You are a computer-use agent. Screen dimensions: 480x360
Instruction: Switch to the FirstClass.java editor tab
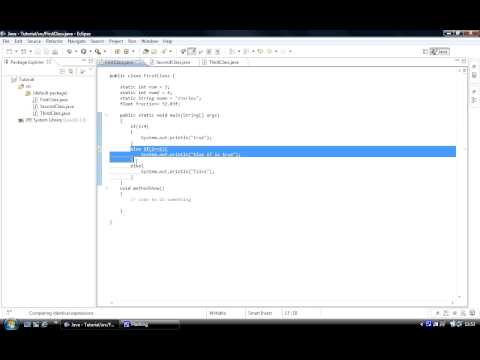coord(121,62)
